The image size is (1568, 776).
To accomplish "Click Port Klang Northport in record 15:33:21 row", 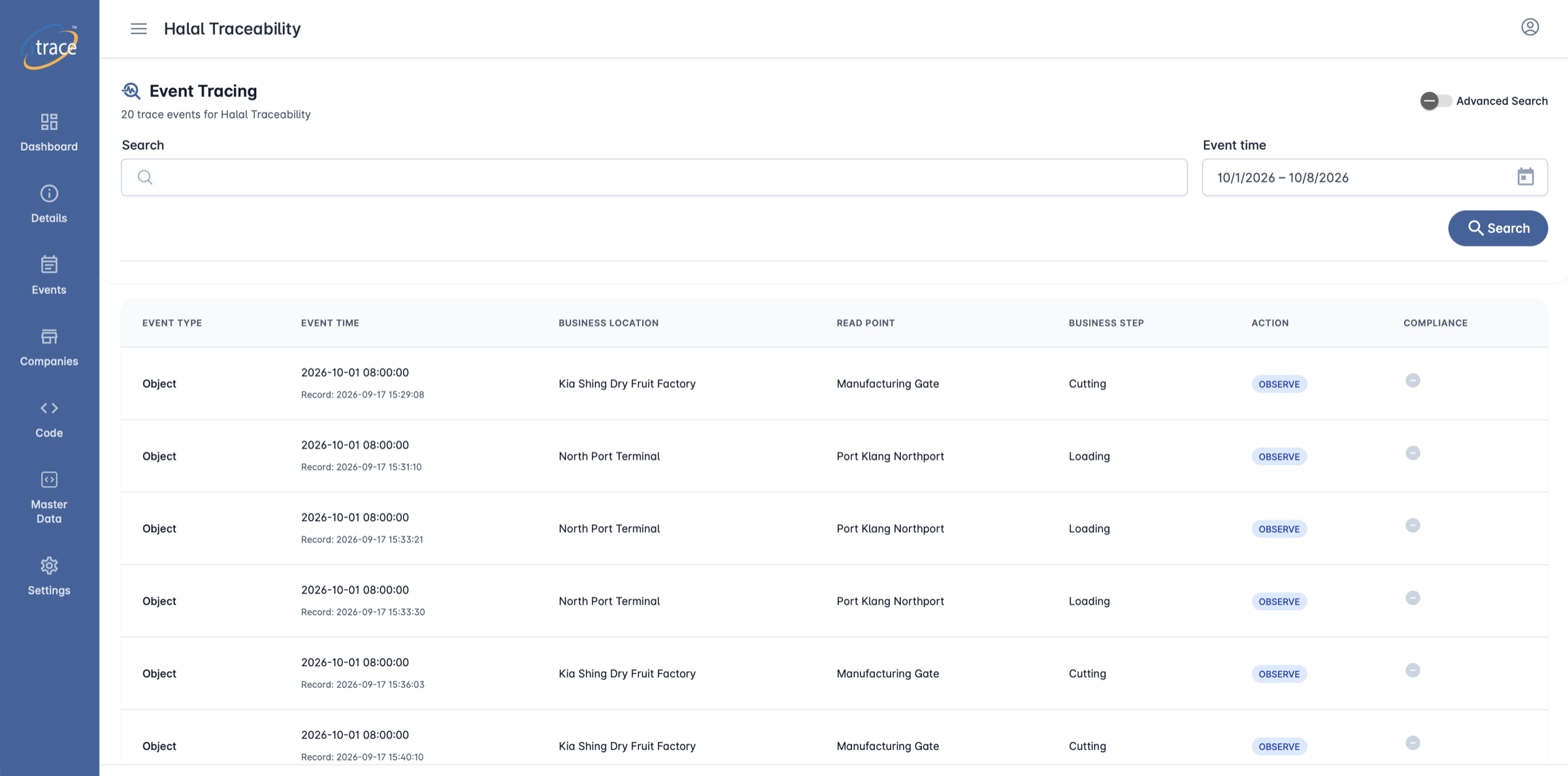I will click(x=890, y=528).
